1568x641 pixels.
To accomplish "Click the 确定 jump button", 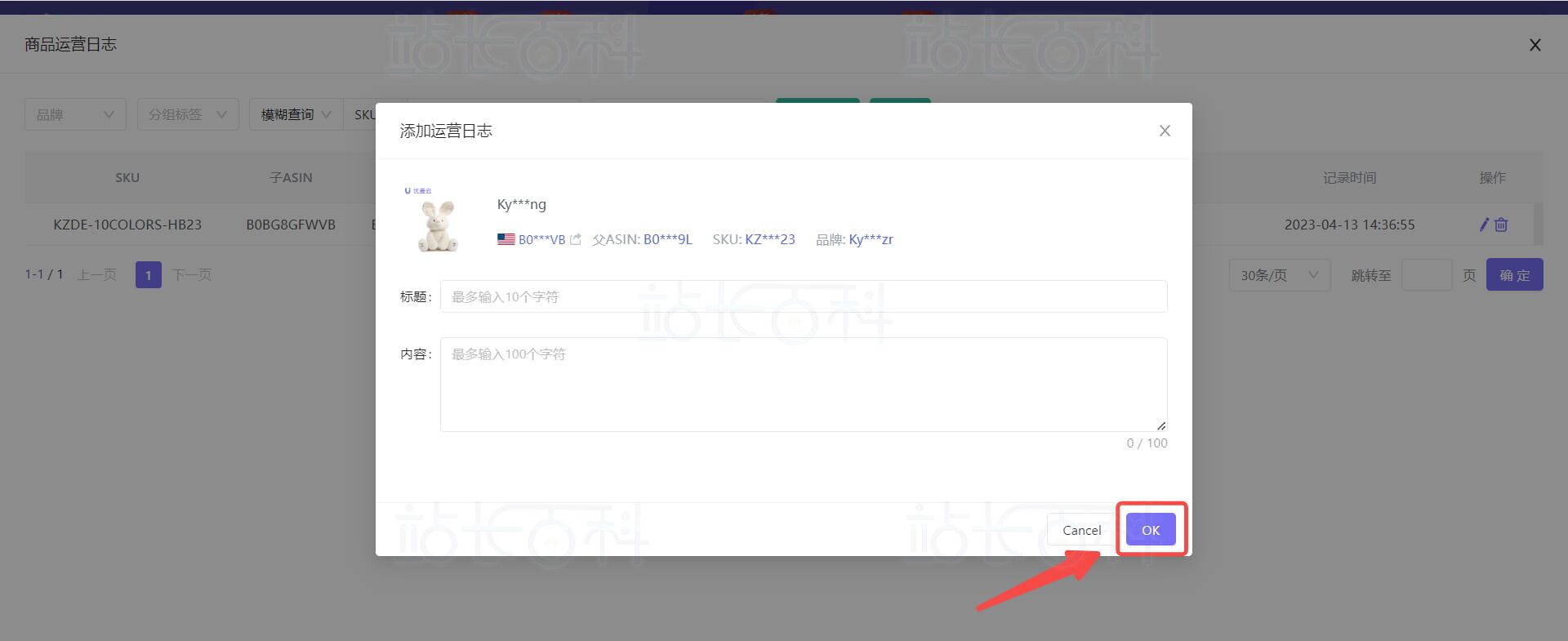I will (1514, 275).
